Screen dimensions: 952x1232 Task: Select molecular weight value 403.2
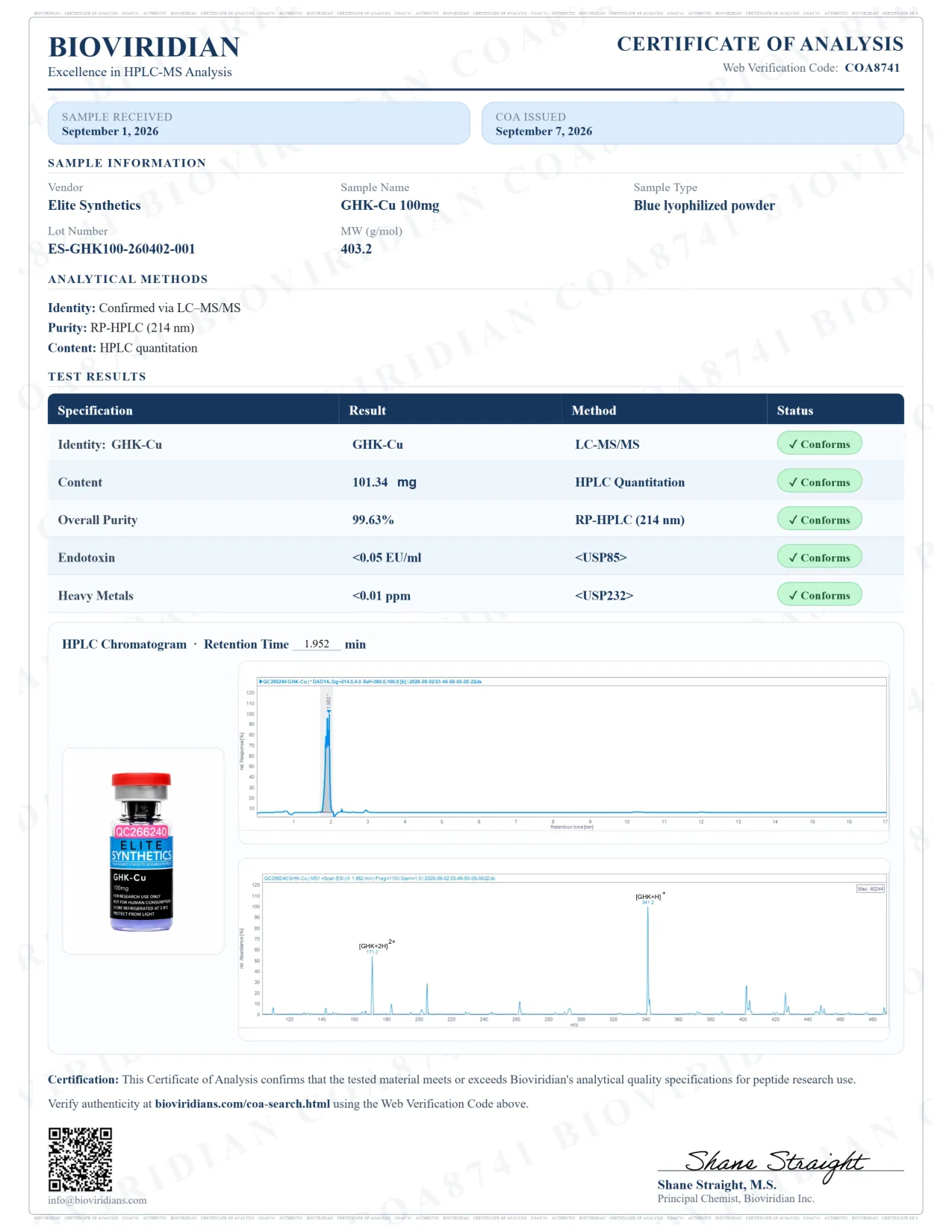click(x=356, y=249)
